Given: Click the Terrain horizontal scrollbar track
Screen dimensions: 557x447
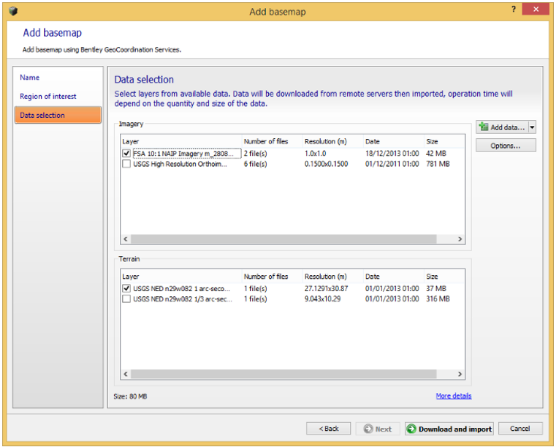Looking at the screenshot, I should pyautogui.click(x=283, y=374).
